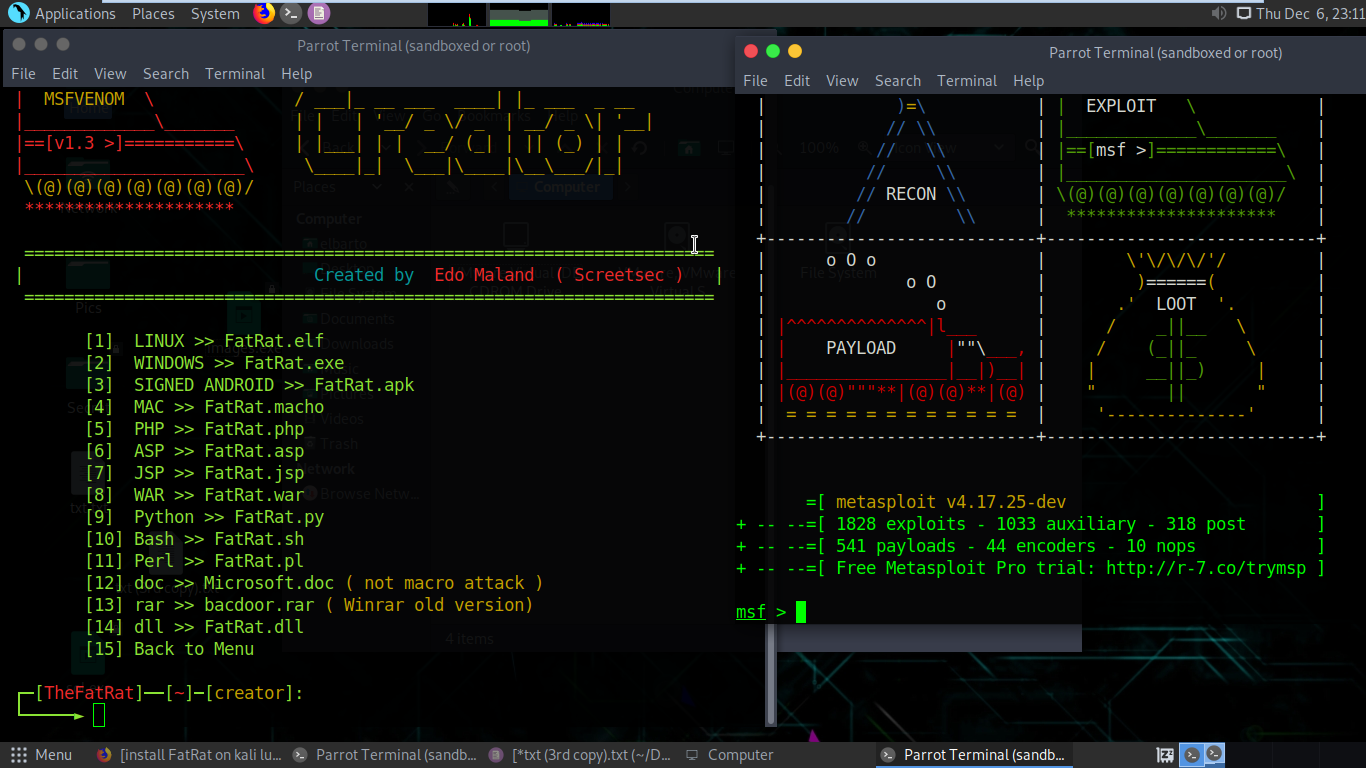Screen dimensions: 1366x768
Task: Open Edit menu in TheFatRat terminal window
Action: click(65, 74)
